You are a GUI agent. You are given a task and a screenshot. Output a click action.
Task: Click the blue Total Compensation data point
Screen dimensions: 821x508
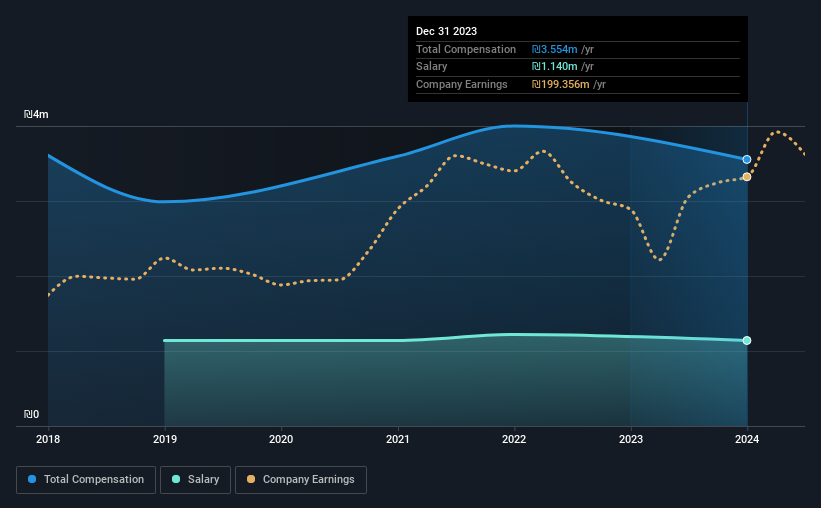(x=747, y=159)
